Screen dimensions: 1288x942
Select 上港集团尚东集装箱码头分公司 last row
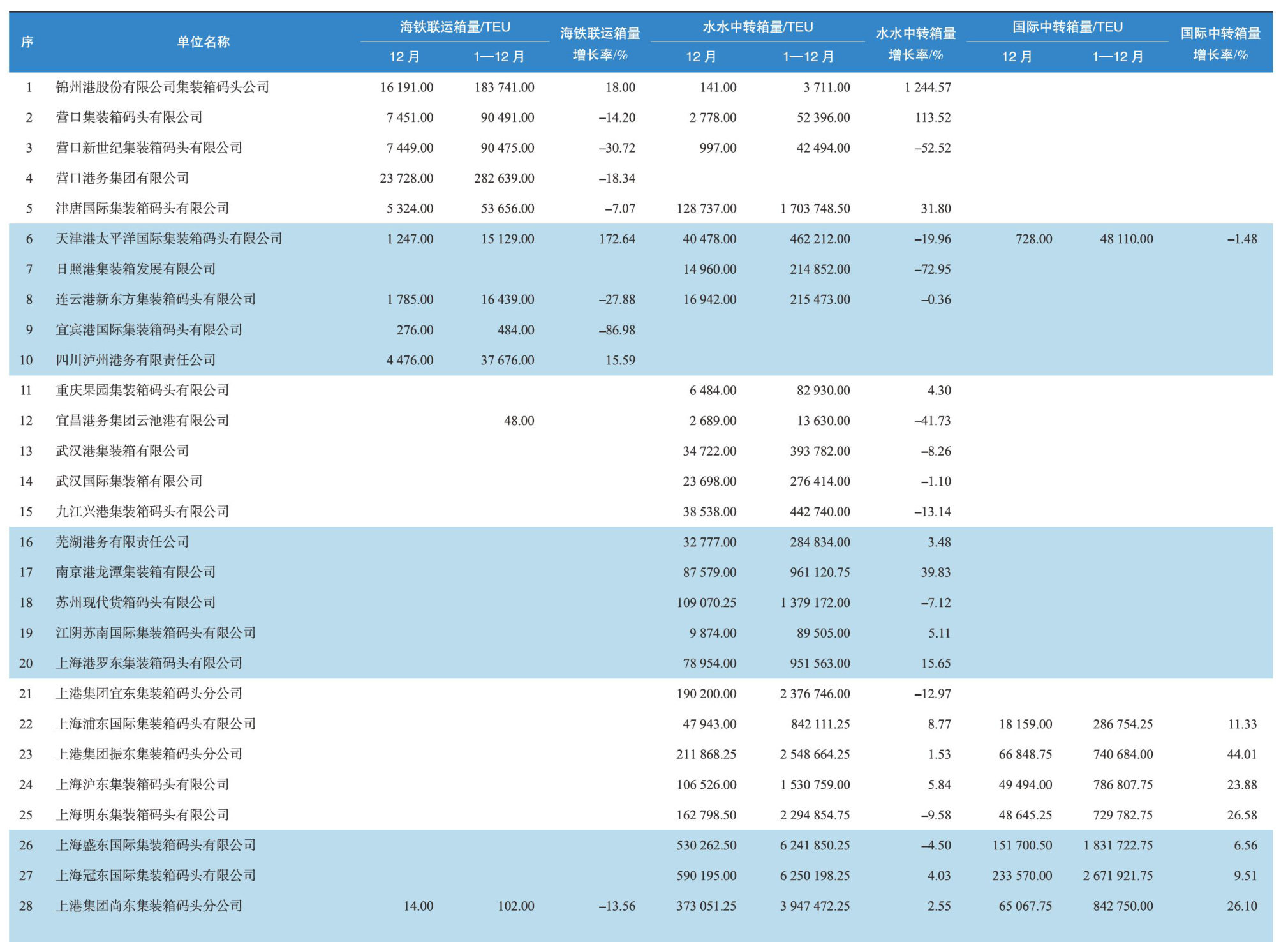(x=149, y=906)
